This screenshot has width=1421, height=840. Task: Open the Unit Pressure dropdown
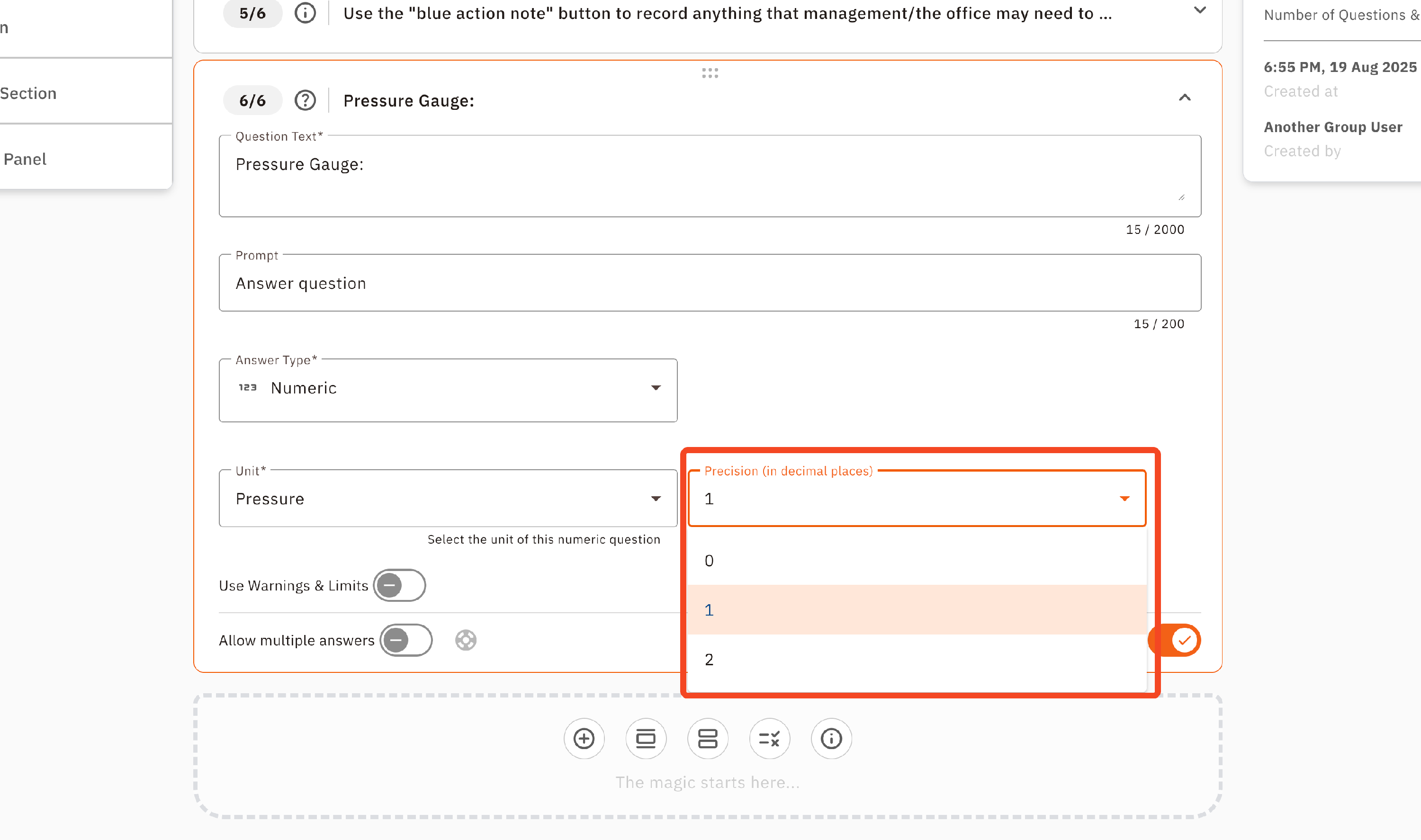[447, 499]
